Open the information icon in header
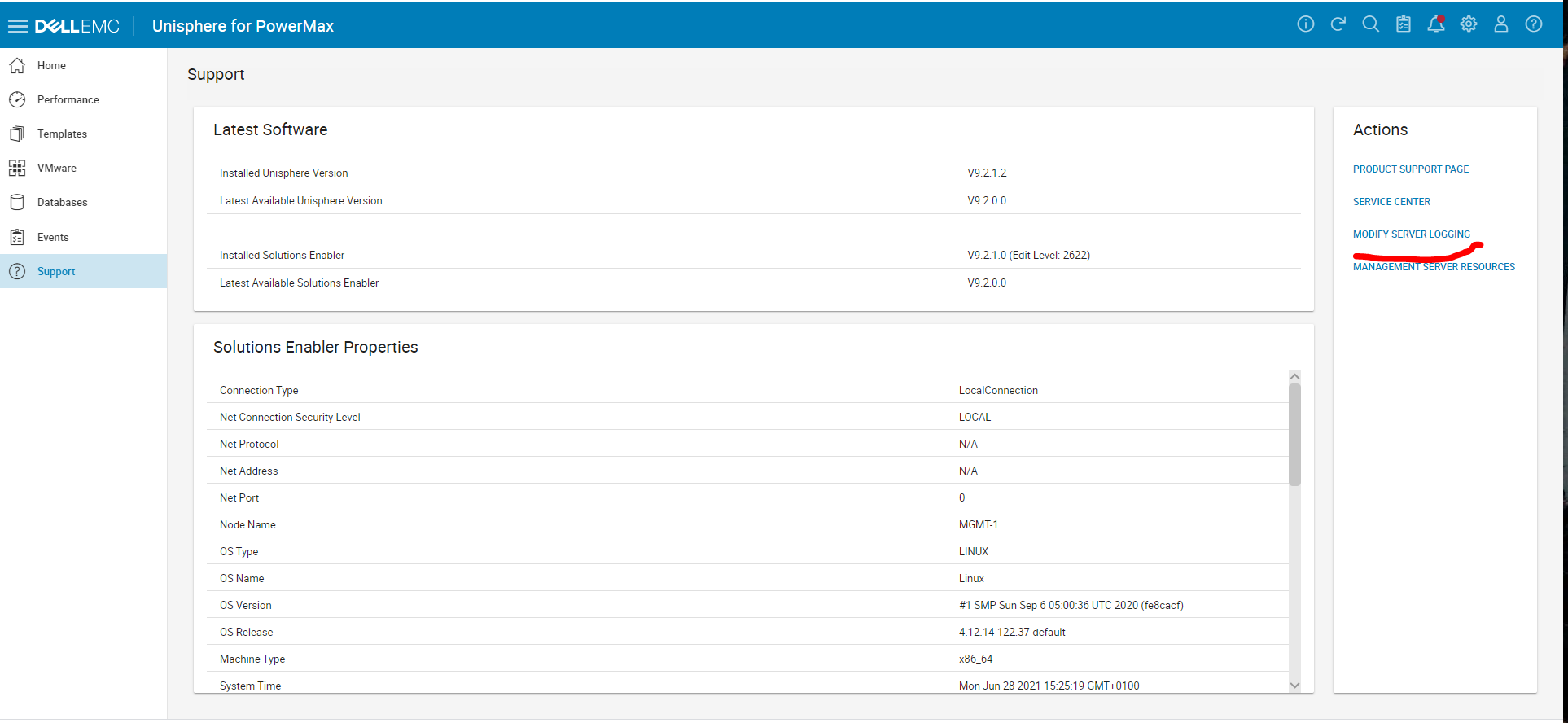The height and width of the screenshot is (723, 1568). 1306,24
